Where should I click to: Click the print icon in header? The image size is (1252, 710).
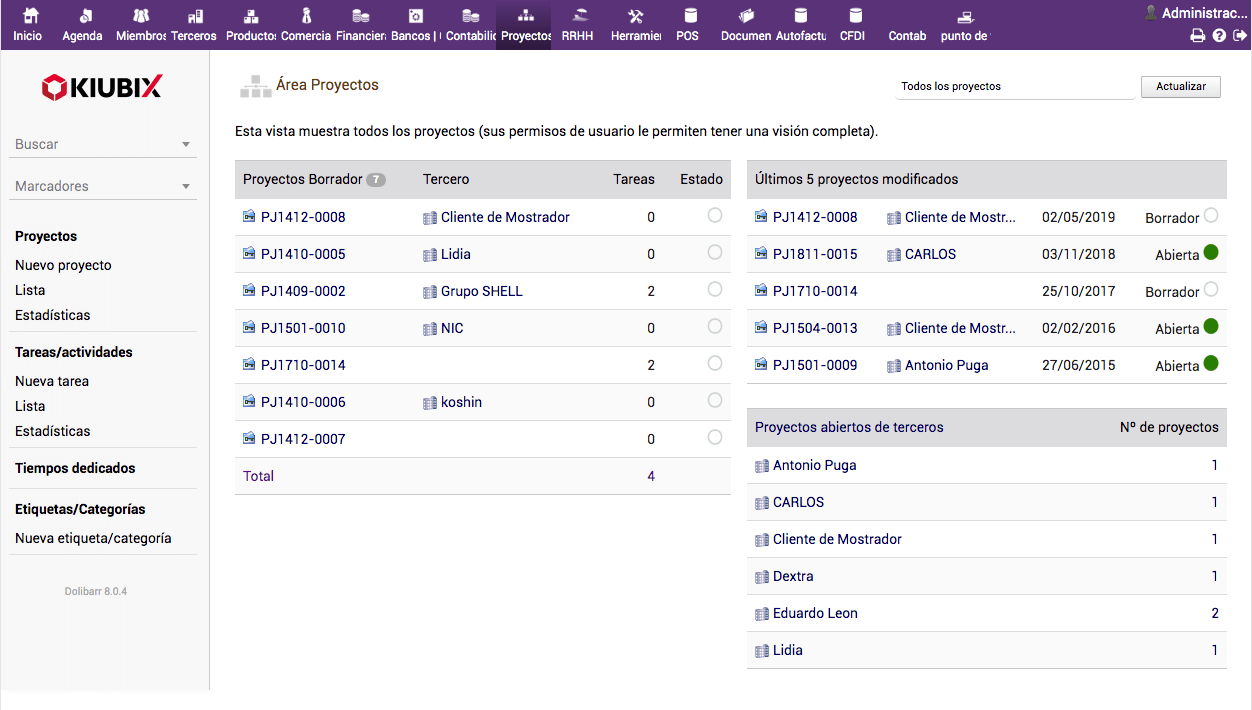(x=1197, y=36)
